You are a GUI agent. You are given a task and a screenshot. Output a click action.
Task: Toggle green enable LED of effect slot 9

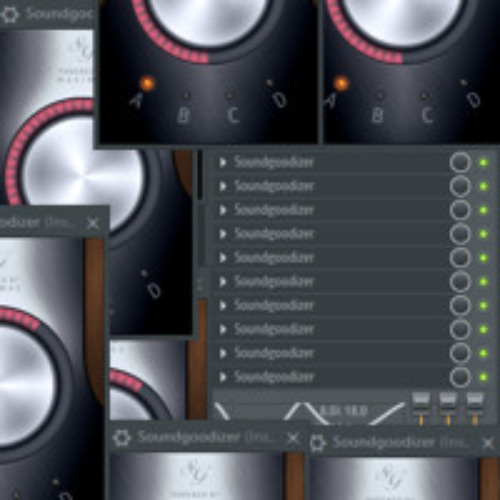(x=483, y=353)
